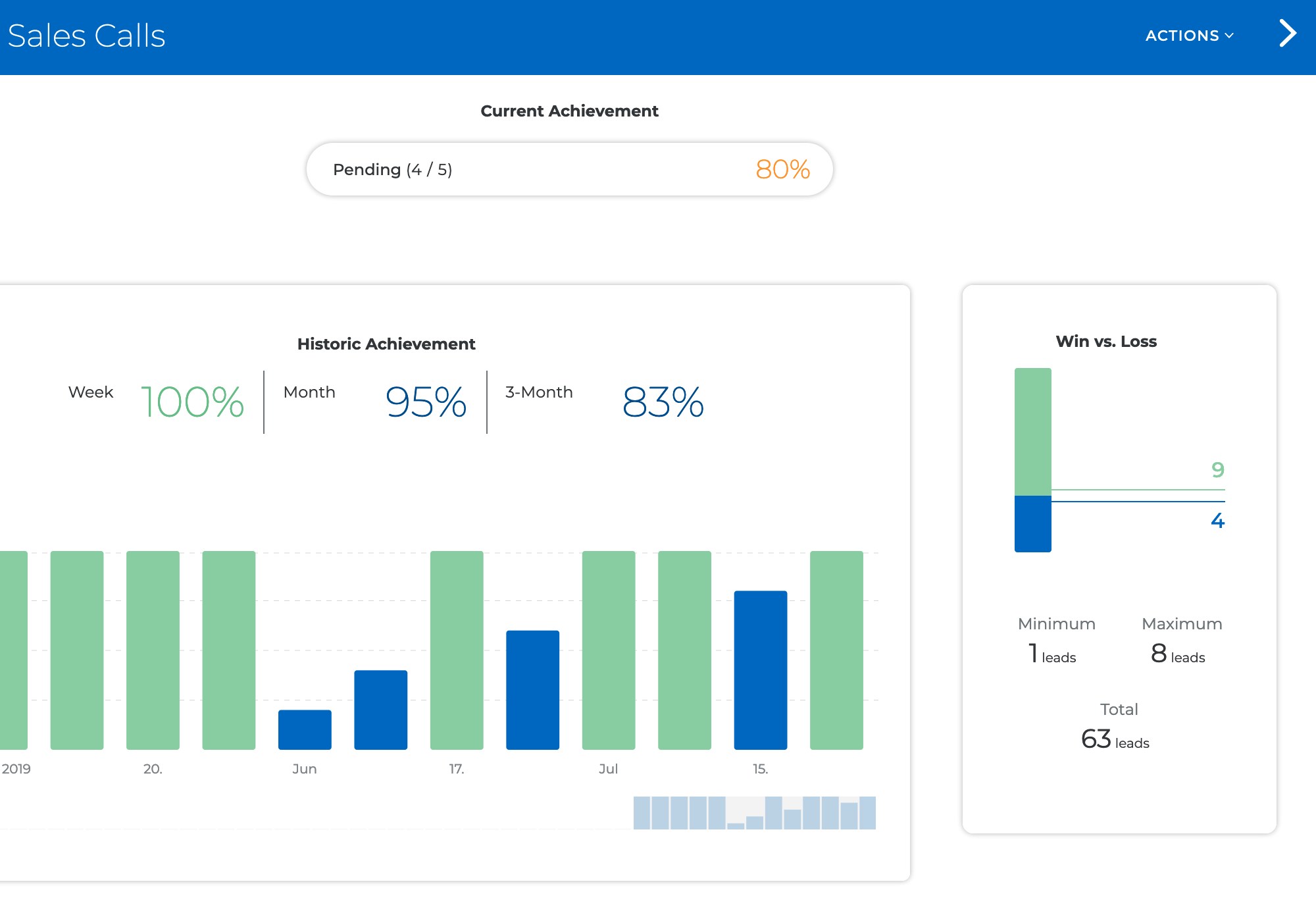Click the right chevron arrow in header
Image resolution: width=1316 pixels, height=919 pixels.
1287,34
